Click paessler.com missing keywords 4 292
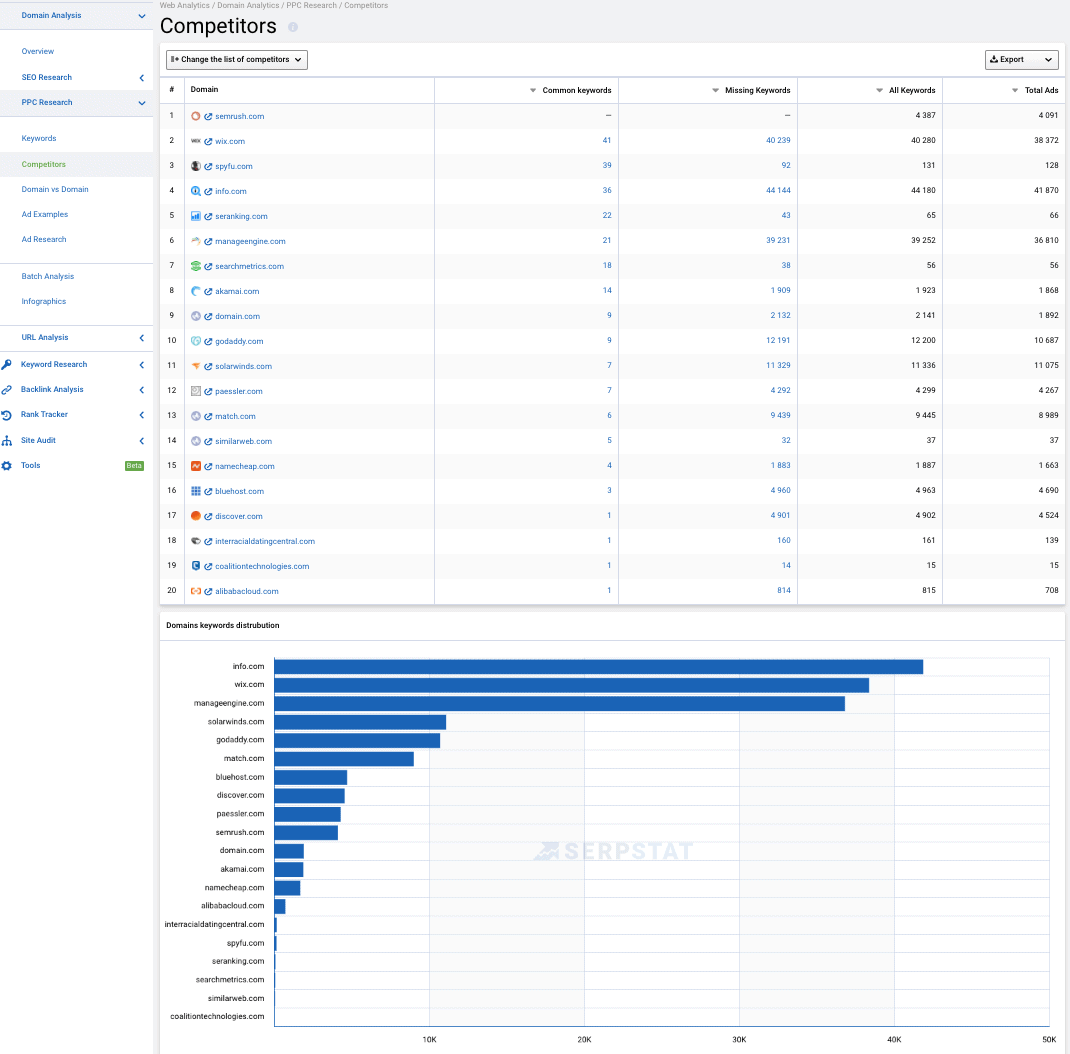 pos(780,390)
